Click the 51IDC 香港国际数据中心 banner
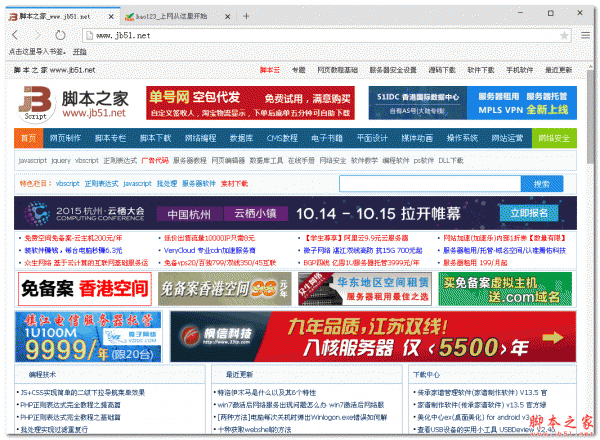This screenshot has height=440, width=600. coord(473,103)
